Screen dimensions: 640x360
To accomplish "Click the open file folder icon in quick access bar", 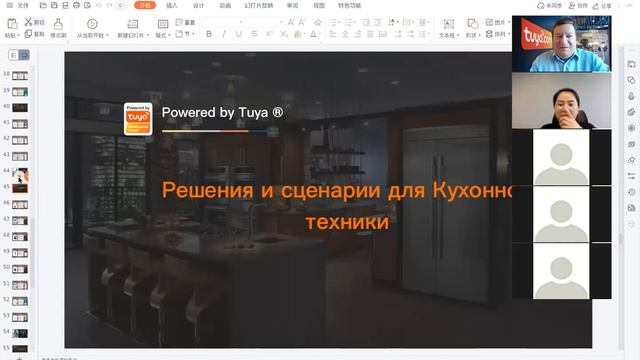I will coord(43,5).
